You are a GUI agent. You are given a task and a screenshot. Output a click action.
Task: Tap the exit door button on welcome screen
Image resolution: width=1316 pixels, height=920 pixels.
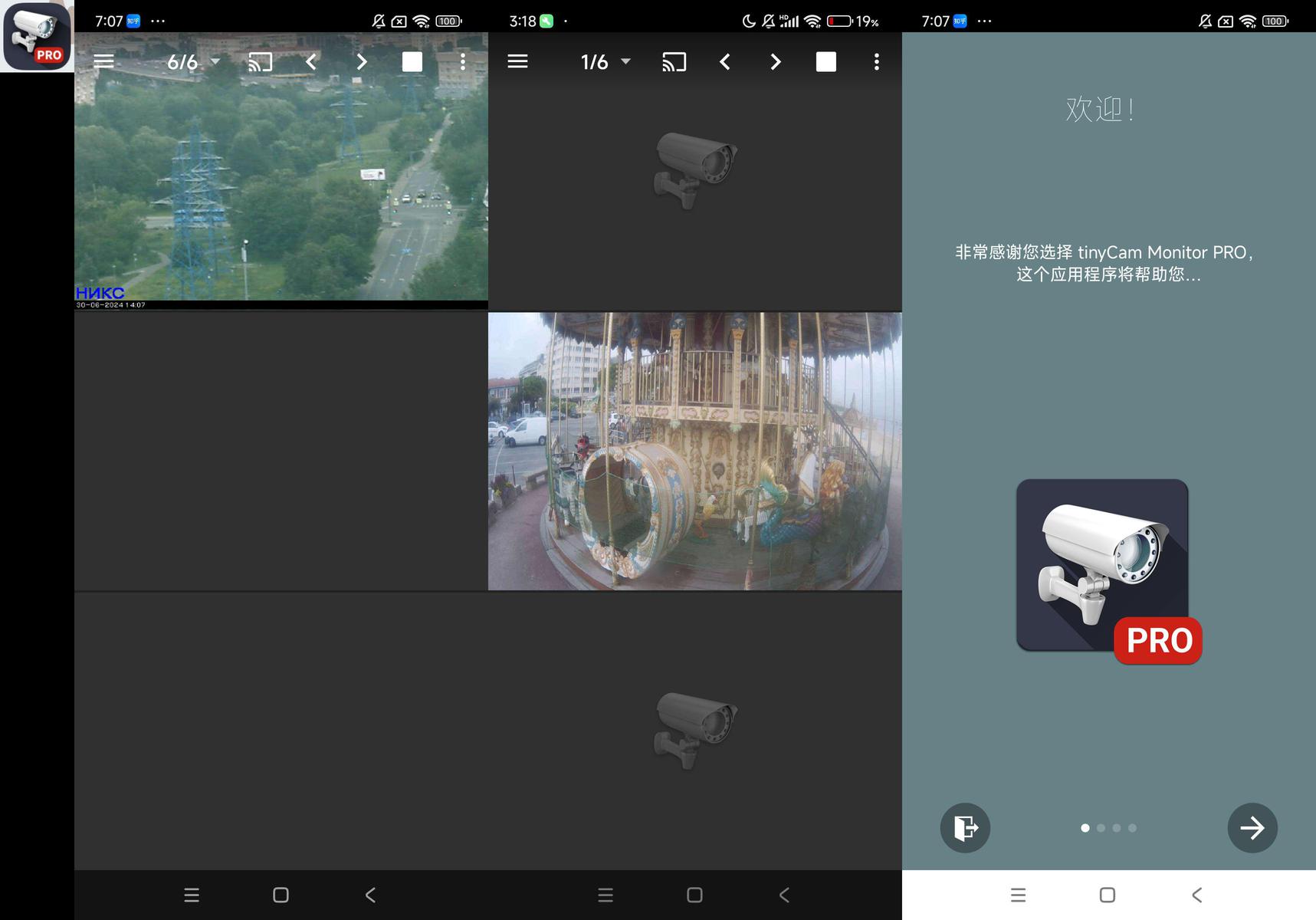coord(965,828)
